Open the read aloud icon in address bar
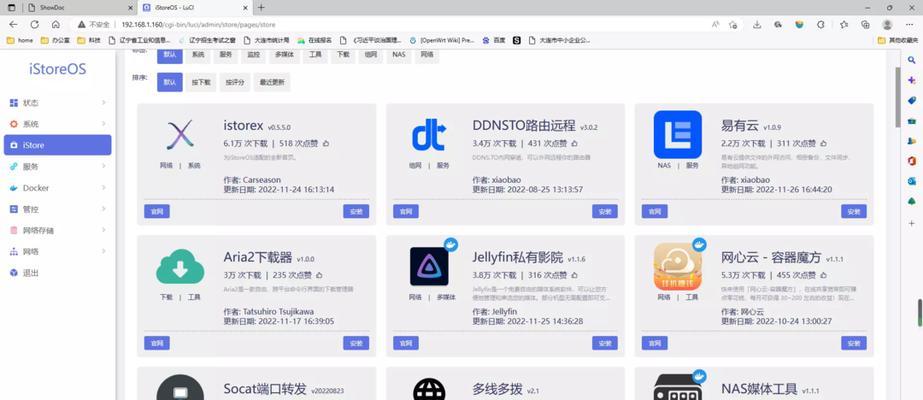Viewport: 923px width, 400px height. [x=715, y=24]
